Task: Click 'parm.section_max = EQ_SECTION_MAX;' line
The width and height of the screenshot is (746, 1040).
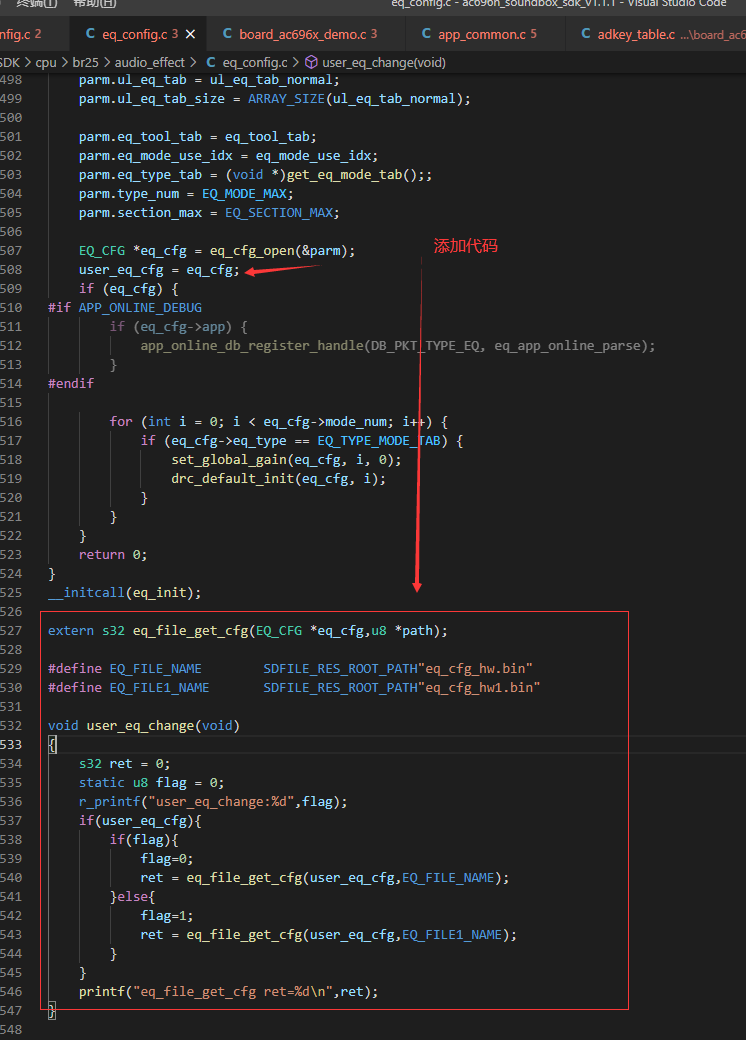Action: pyautogui.click(x=209, y=213)
